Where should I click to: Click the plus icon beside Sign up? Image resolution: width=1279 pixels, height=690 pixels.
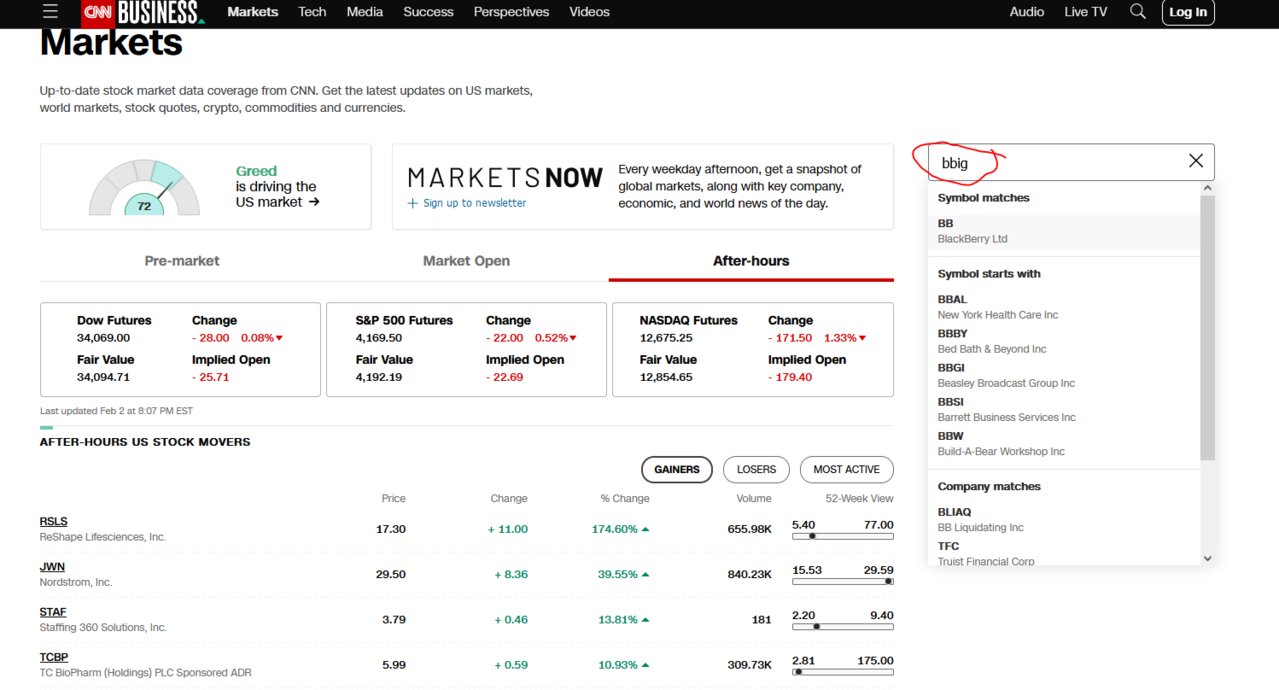pos(413,203)
